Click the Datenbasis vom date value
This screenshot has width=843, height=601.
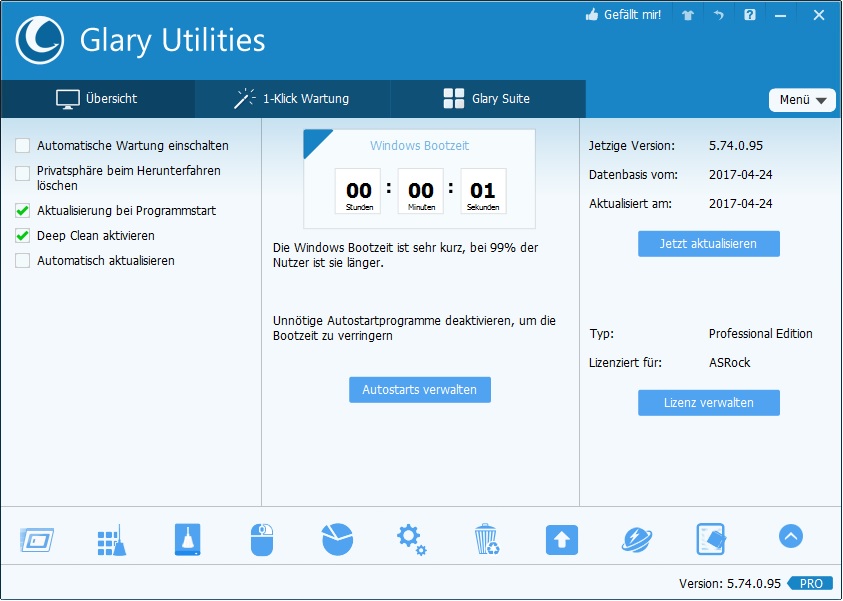click(740, 175)
